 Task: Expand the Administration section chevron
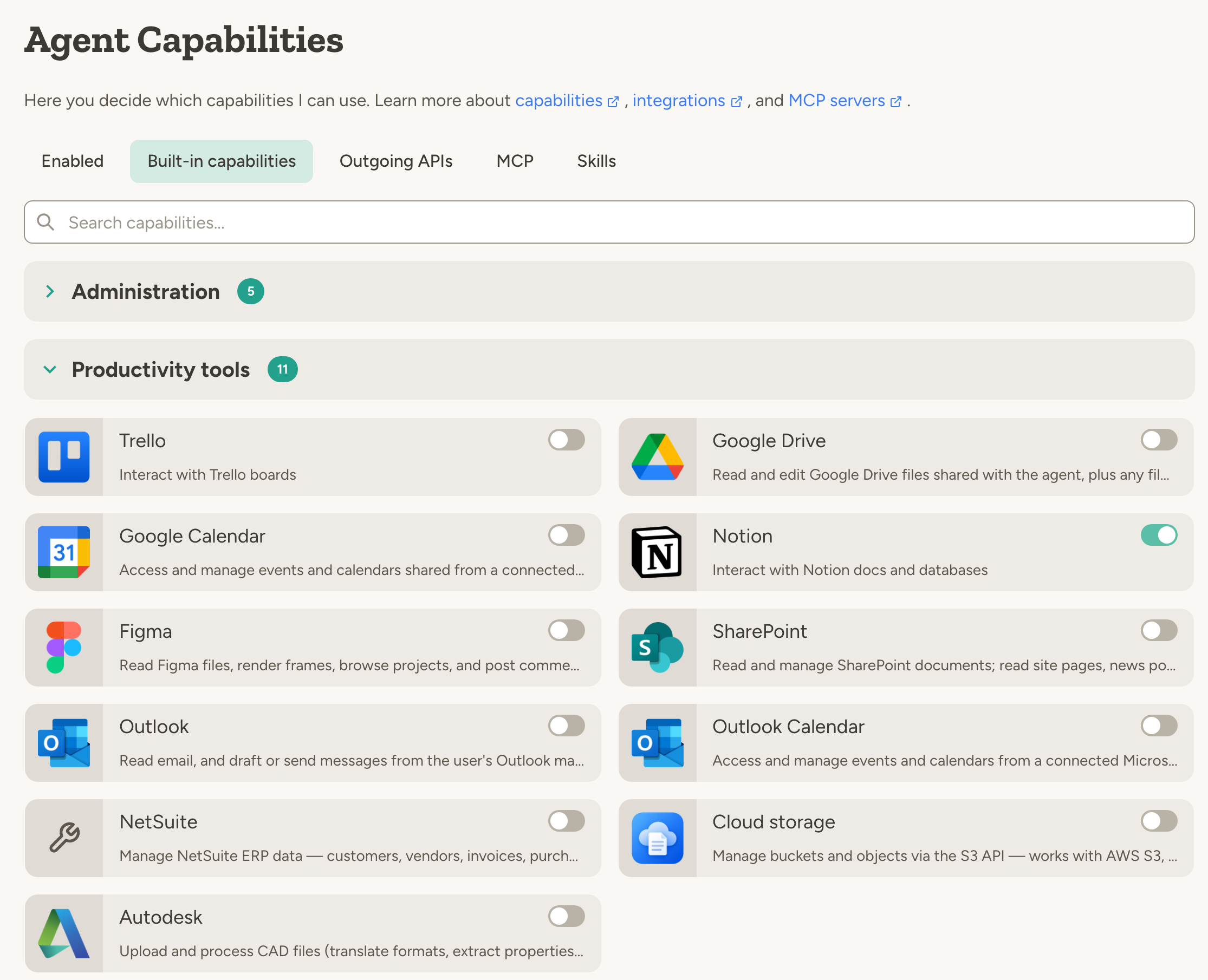50,291
